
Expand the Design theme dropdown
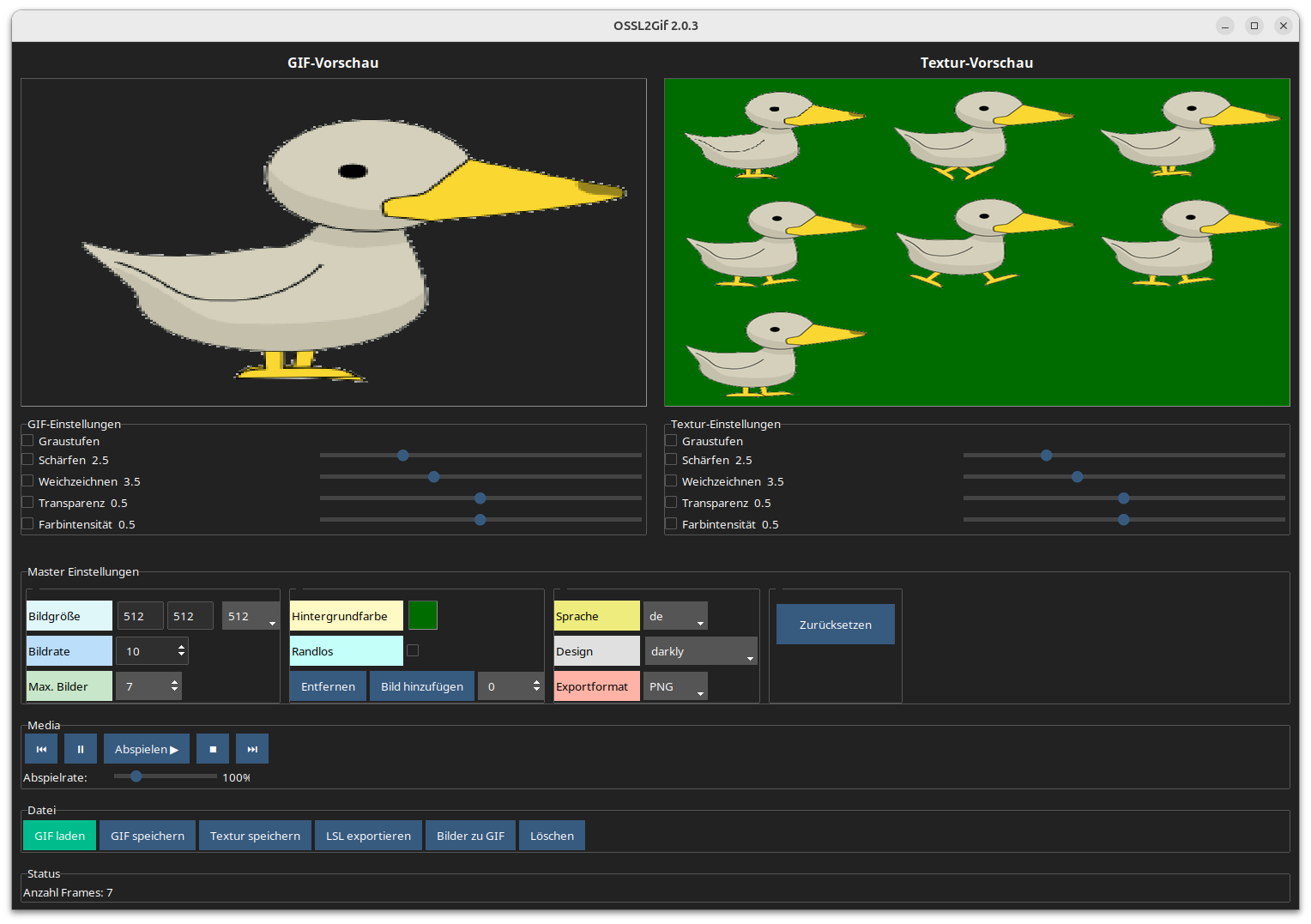click(x=700, y=651)
